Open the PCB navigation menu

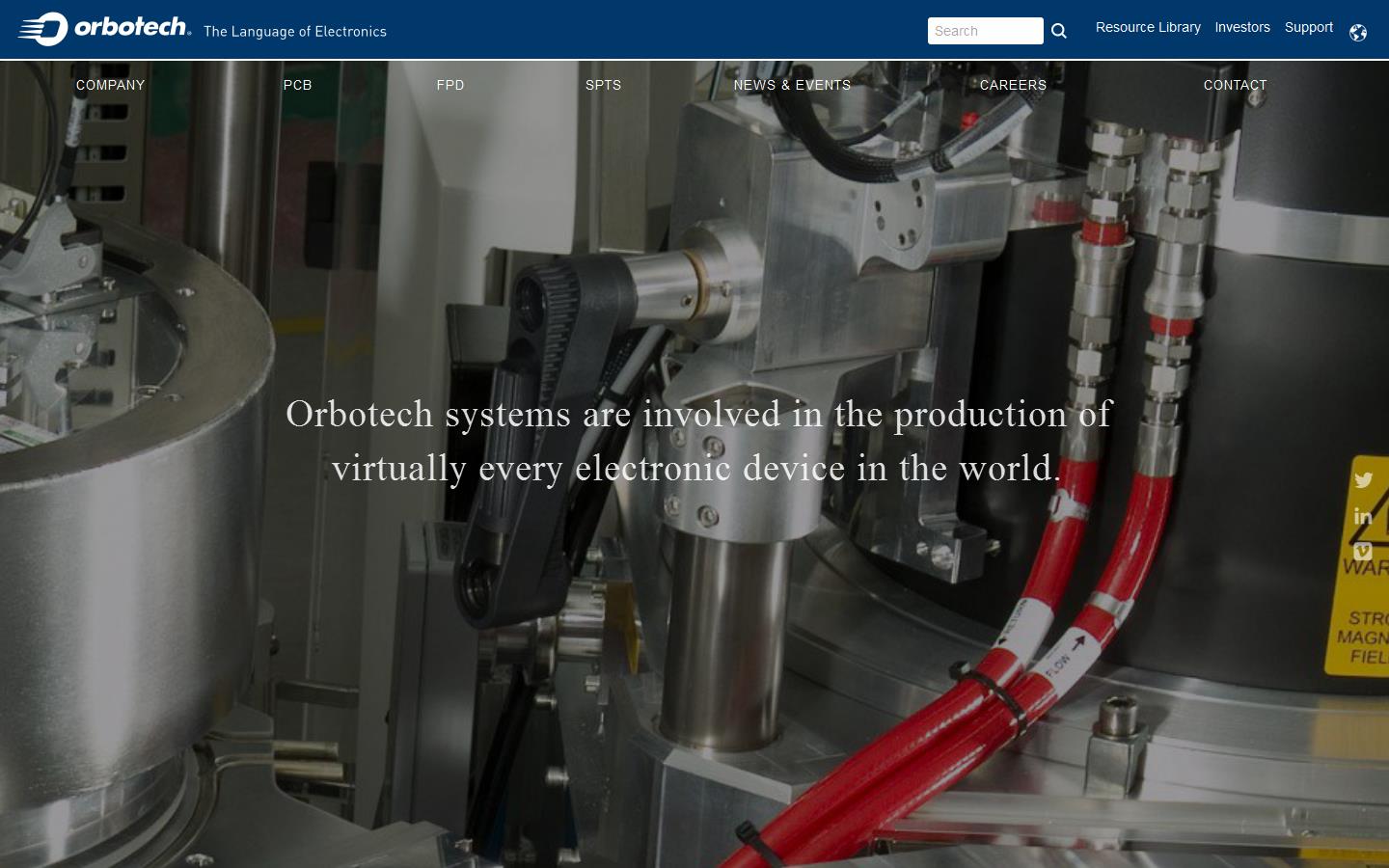[297, 85]
